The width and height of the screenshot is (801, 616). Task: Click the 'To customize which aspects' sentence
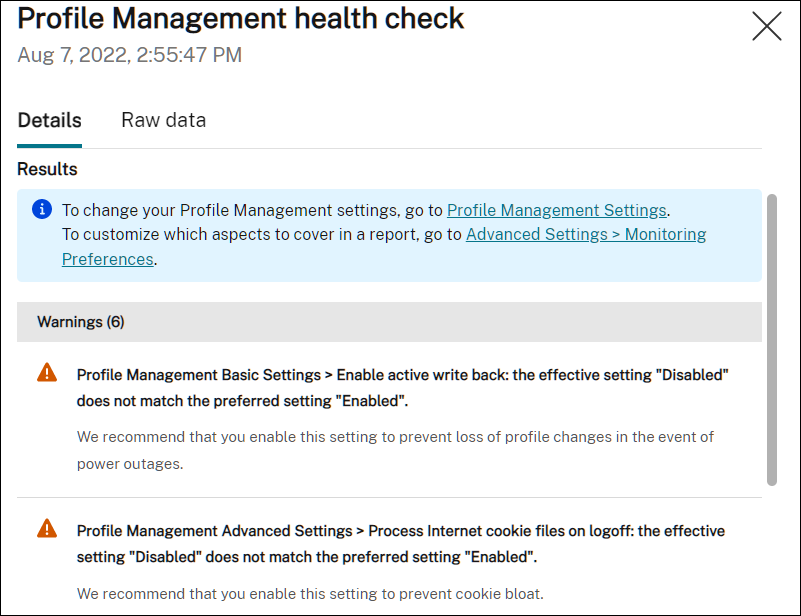(260, 235)
